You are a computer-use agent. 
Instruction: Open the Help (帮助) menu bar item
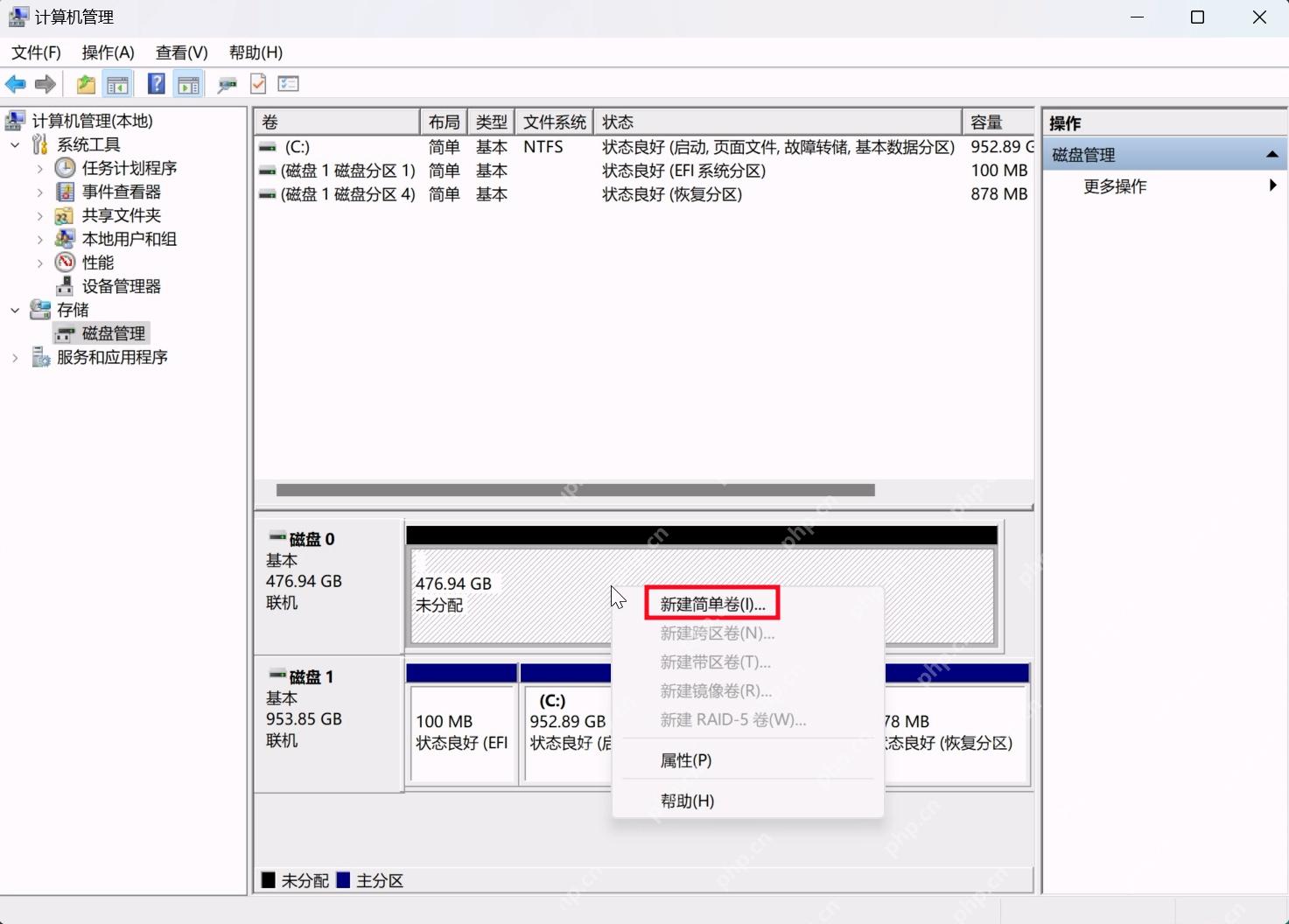(256, 52)
